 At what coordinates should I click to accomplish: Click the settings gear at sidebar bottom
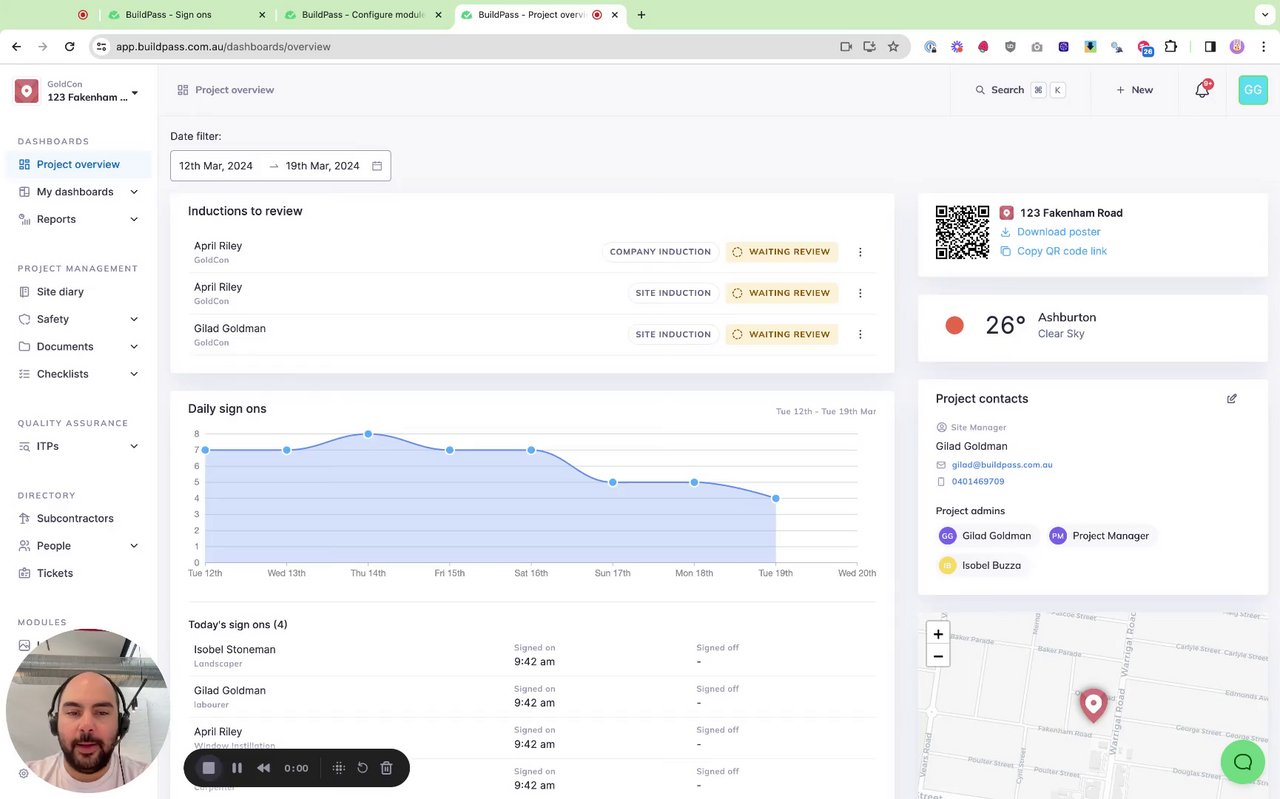pyautogui.click(x=24, y=773)
